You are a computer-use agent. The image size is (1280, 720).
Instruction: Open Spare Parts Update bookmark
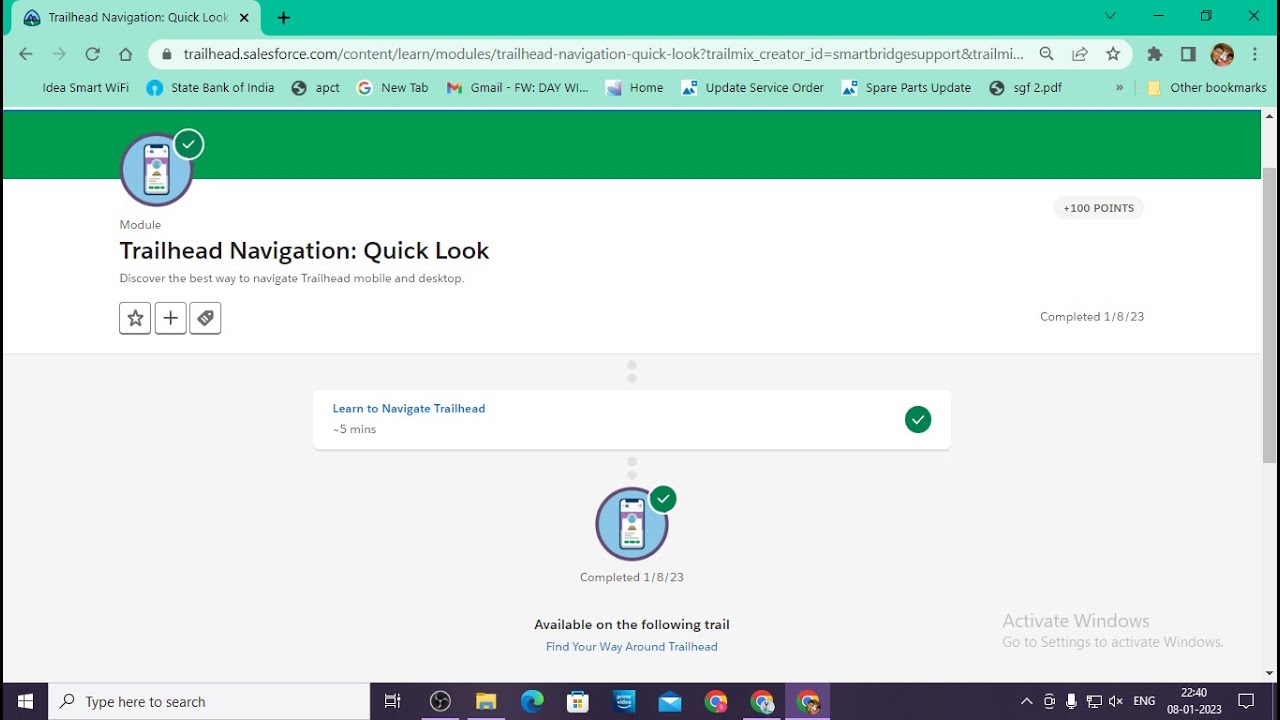pos(907,87)
